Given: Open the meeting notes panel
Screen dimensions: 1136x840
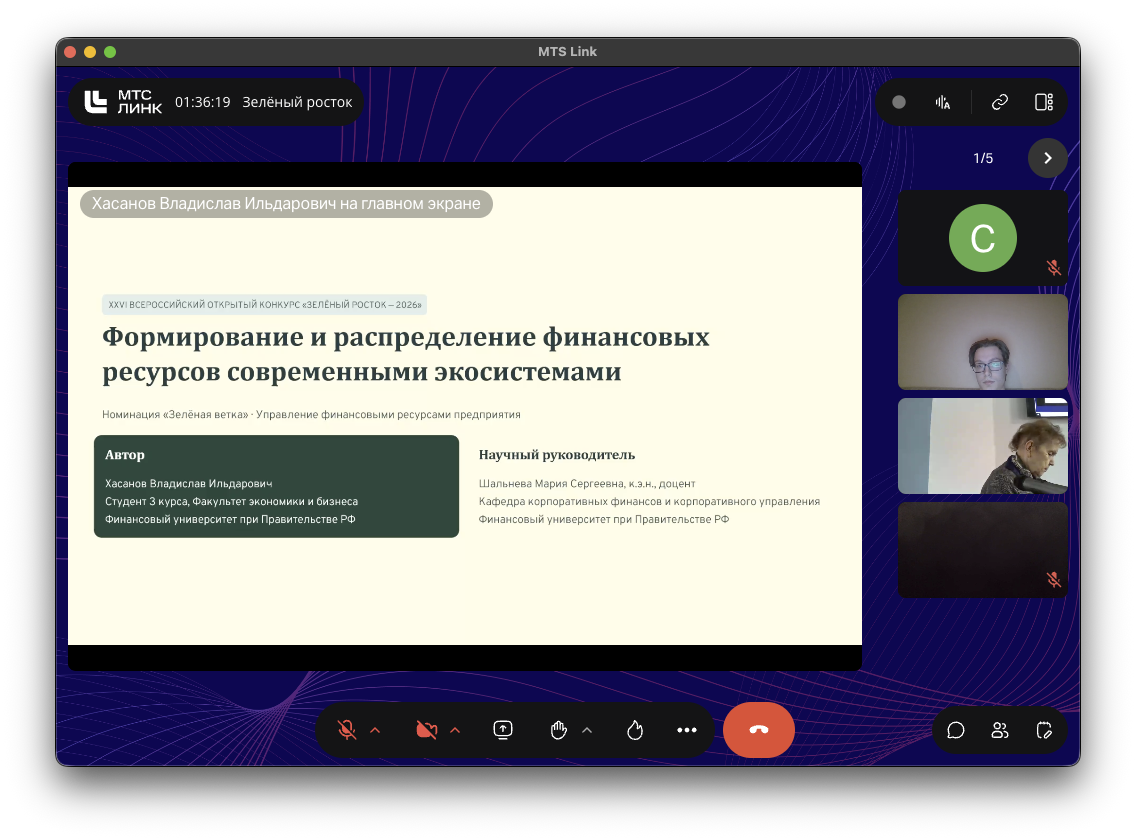Looking at the screenshot, I should (1045, 730).
